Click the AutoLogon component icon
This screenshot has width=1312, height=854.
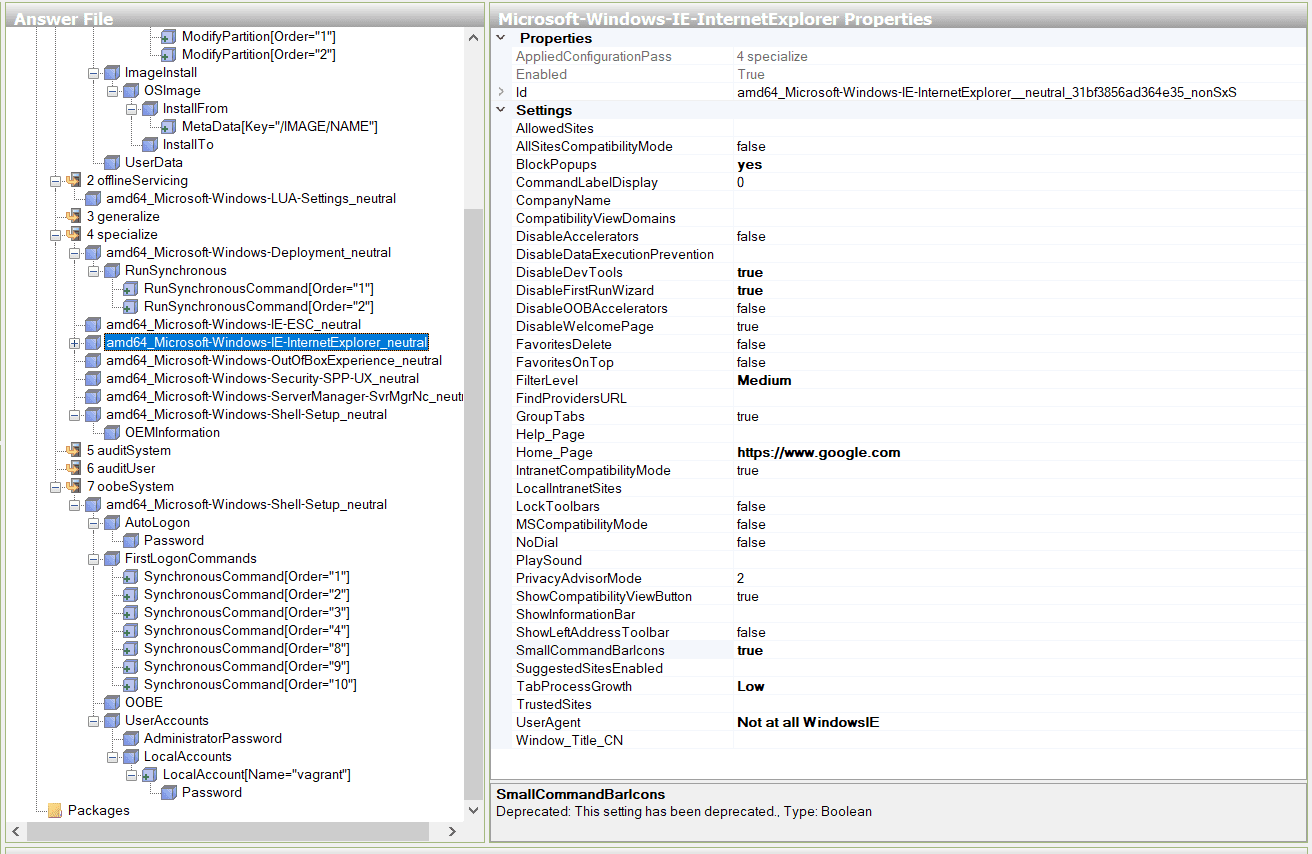click(x=112, y=522)
